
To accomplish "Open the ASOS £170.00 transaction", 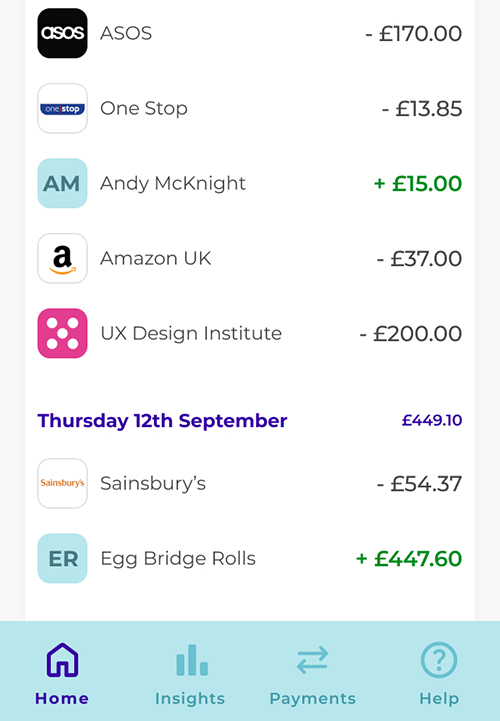I will pos(250,33).
